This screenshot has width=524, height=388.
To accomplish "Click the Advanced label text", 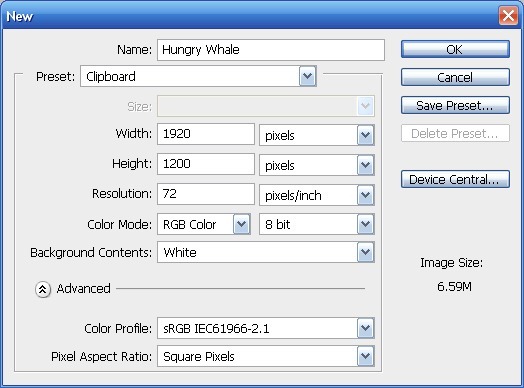I will coord(84,288).
